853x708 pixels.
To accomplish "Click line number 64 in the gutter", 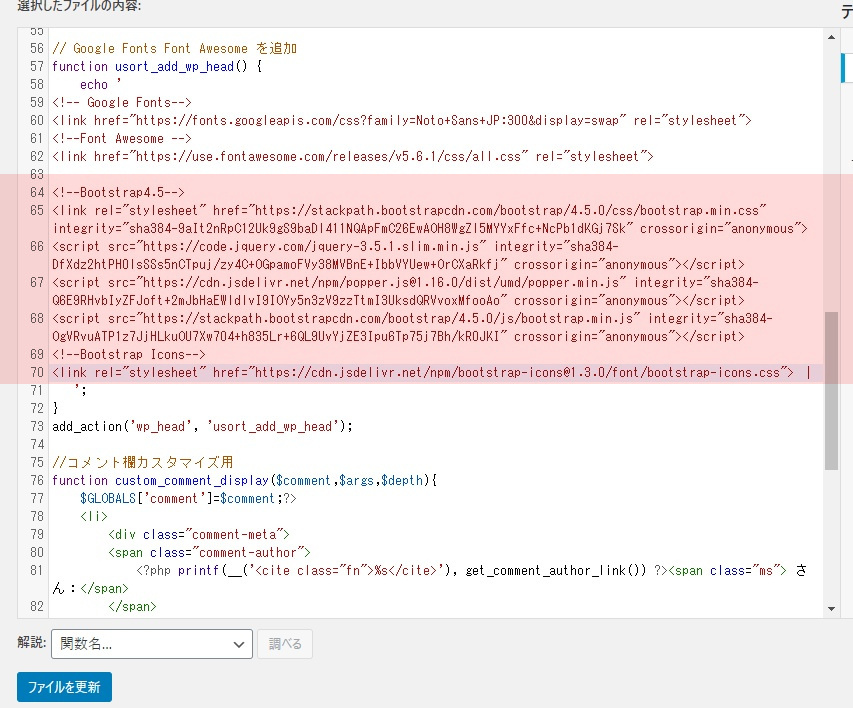I will click(37, 192).
